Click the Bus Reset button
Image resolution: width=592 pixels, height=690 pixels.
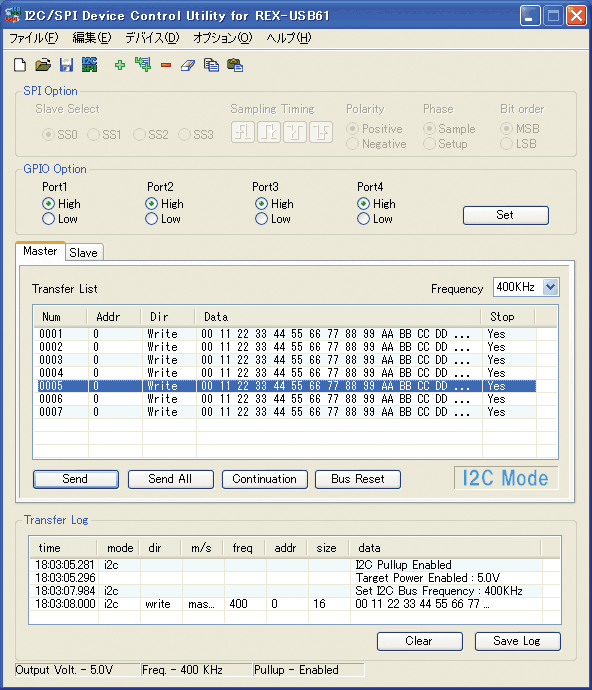click(358, 479)
